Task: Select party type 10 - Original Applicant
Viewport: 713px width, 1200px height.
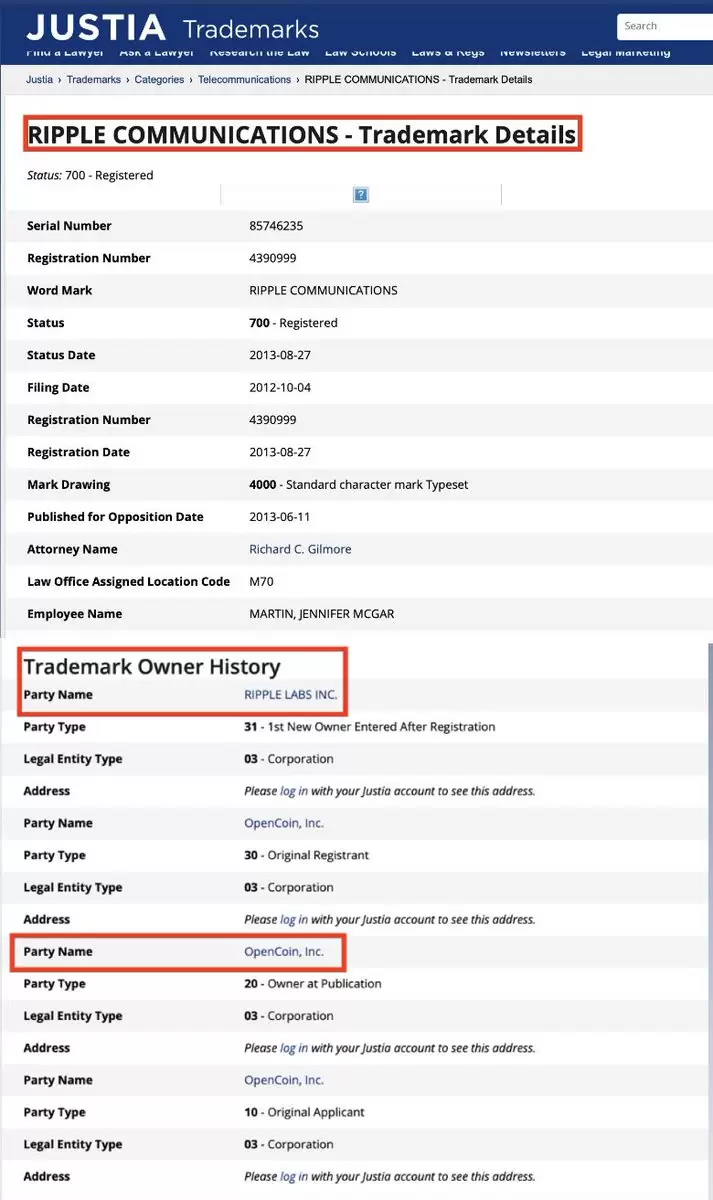Action: click(304, 1112)
